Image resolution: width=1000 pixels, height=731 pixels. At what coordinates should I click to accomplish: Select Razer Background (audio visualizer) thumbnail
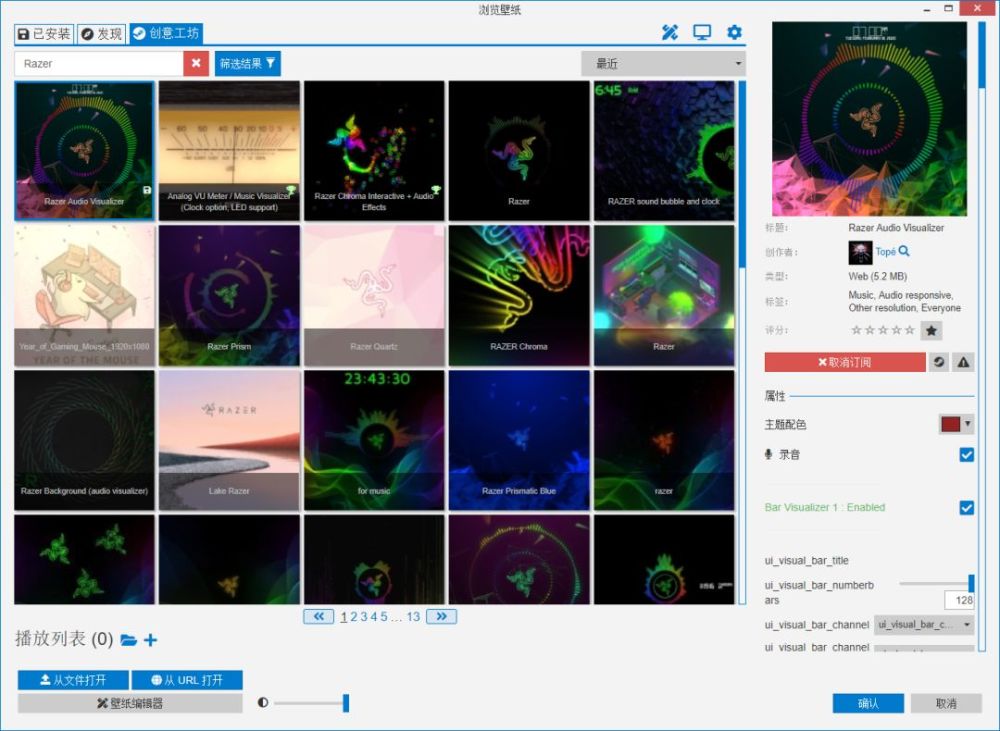(84, 440)
